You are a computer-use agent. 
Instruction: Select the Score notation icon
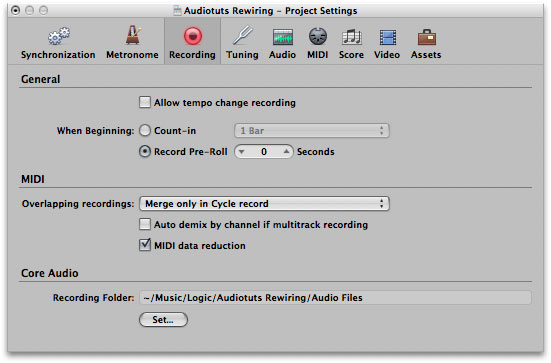pyautogui.click(x=351, y=37)
